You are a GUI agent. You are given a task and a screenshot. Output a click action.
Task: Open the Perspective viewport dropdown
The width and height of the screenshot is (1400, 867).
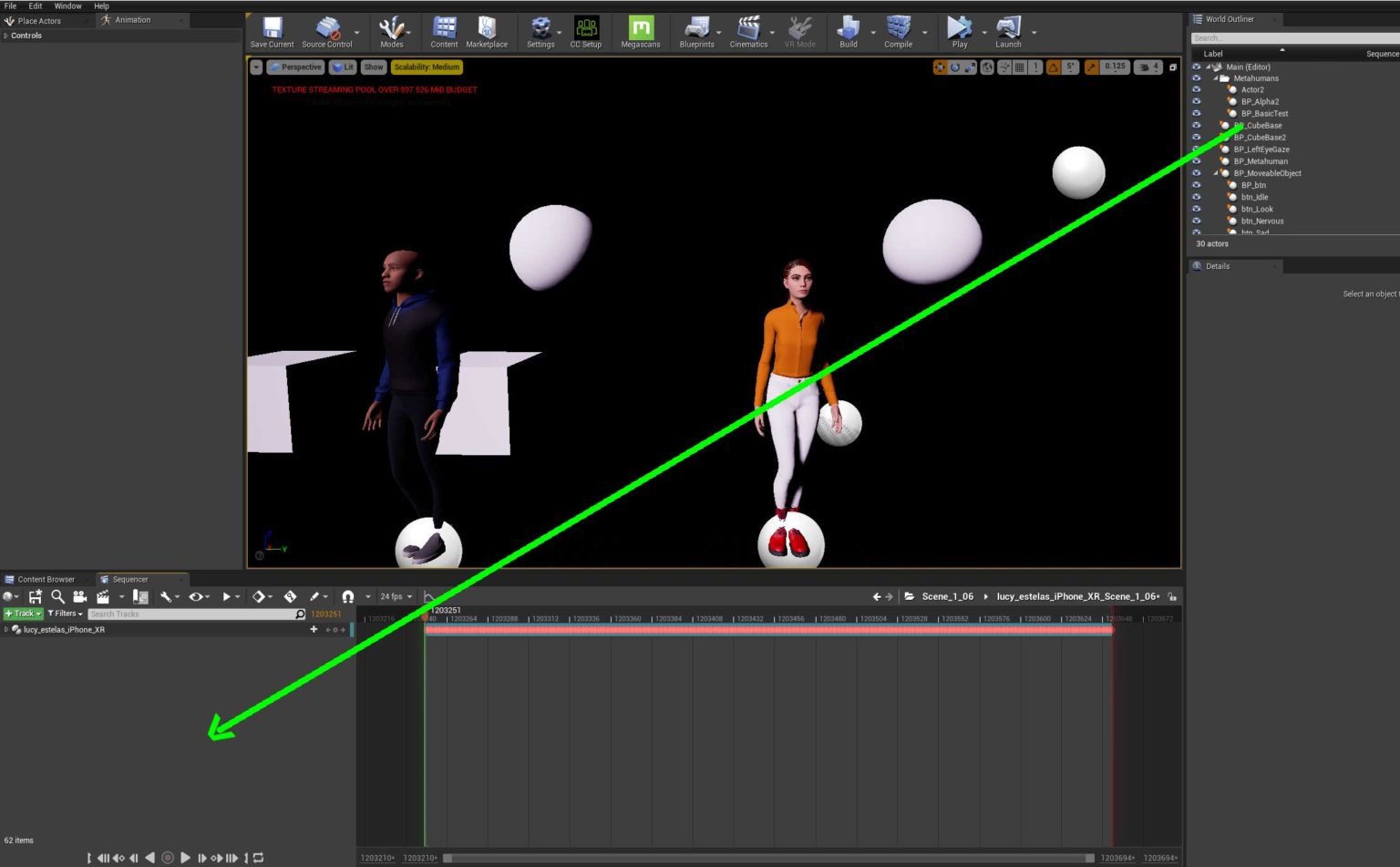click(295, 67)
